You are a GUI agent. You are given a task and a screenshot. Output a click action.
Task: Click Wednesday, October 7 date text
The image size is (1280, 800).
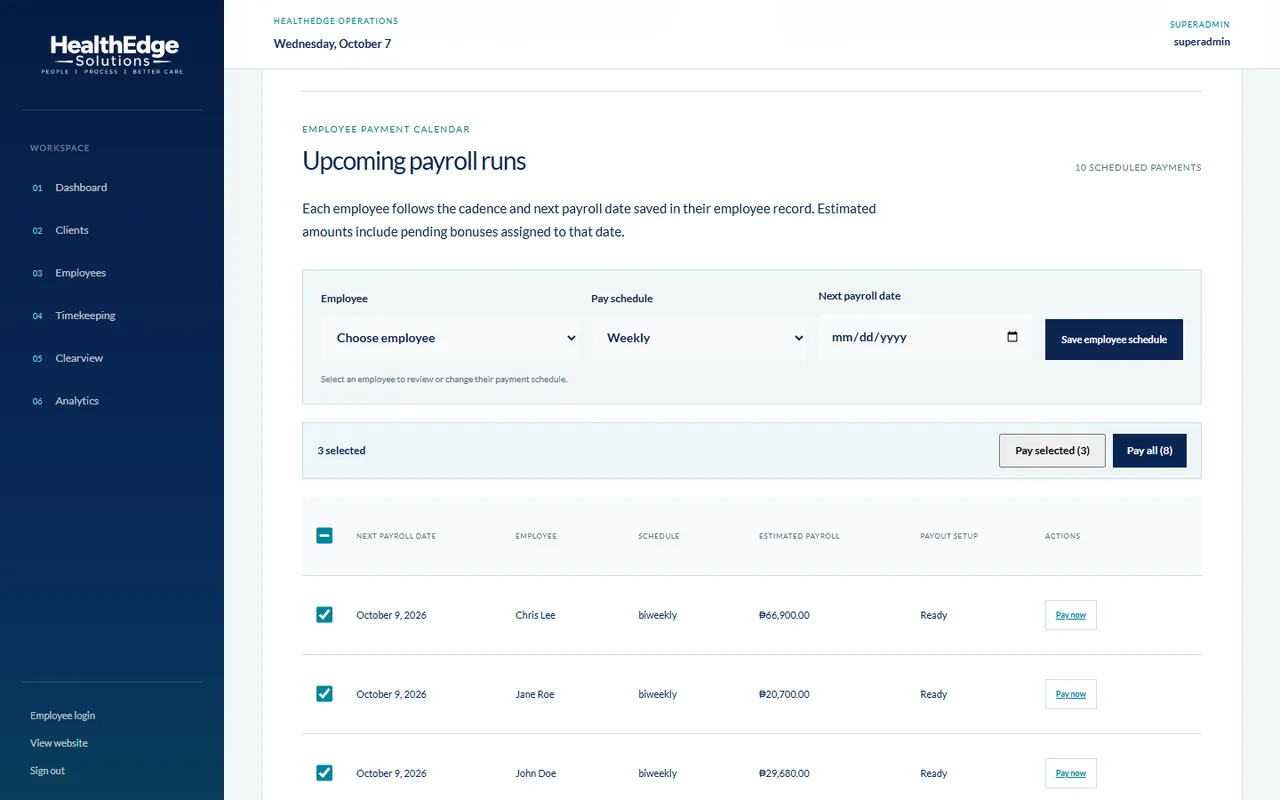click(332, 44)
